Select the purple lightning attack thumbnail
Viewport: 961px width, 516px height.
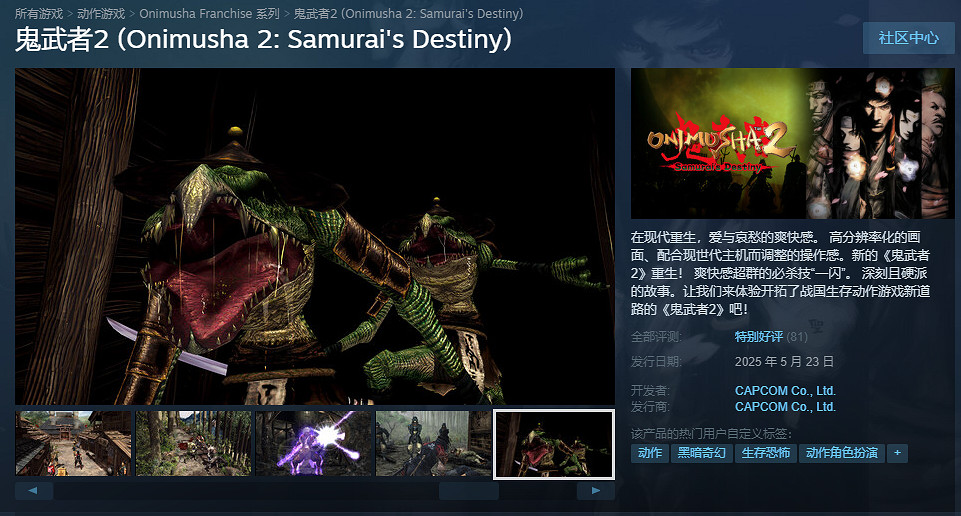(x=313, y=444)
